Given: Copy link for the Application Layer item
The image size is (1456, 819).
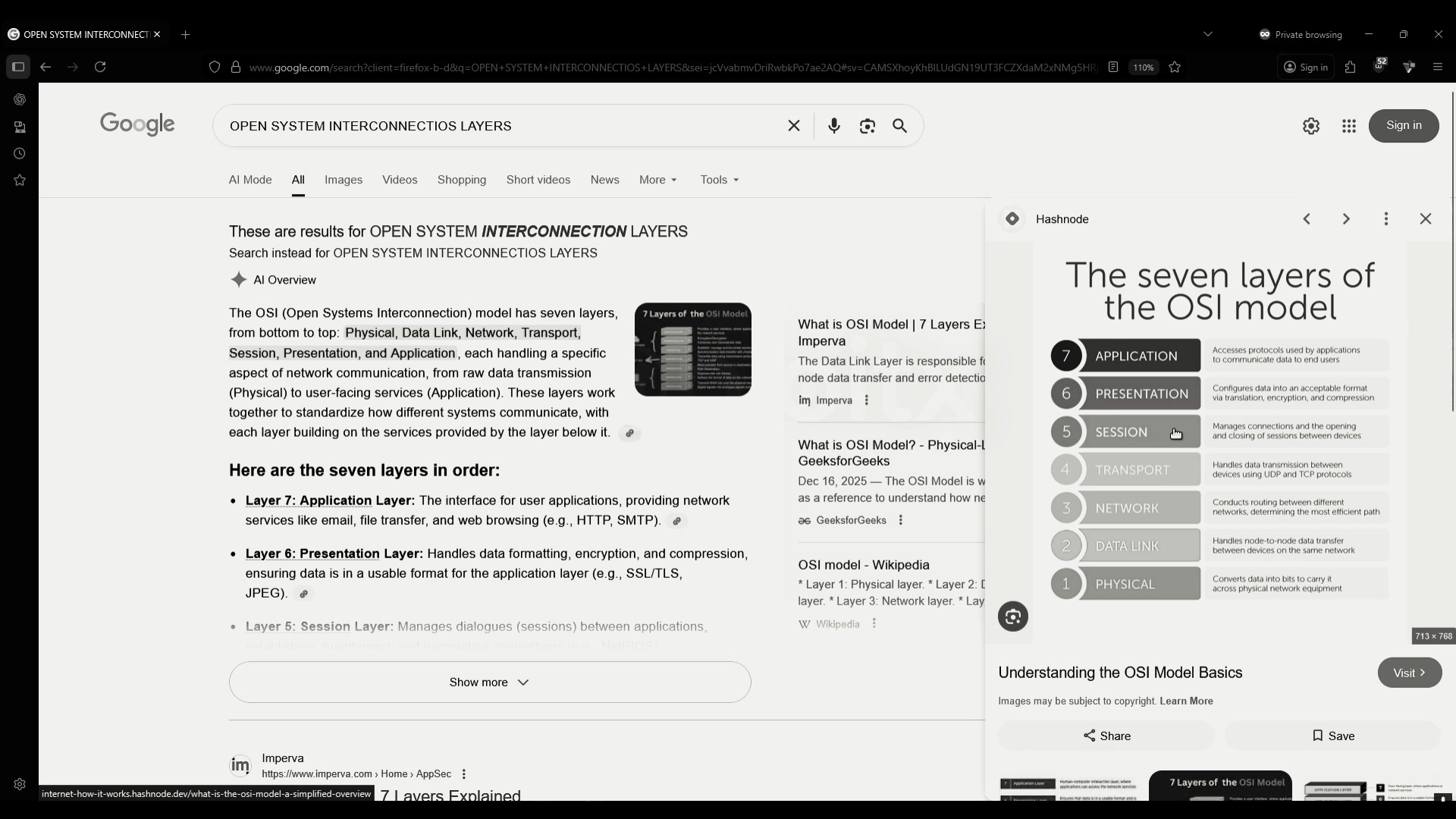Looking at the screenshot, I should point(677,521).
